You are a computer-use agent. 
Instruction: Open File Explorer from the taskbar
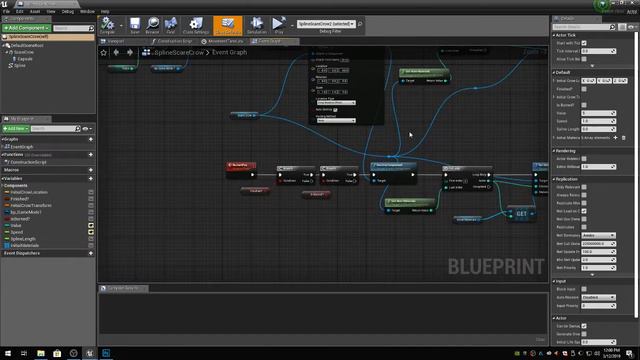pos(41,353)
